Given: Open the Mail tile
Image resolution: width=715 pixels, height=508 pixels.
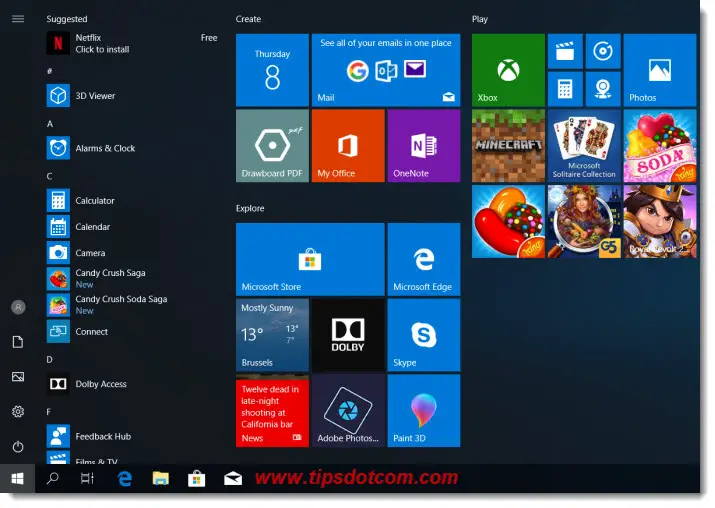Looking at the screenshot, I should [x=386, y=70].
